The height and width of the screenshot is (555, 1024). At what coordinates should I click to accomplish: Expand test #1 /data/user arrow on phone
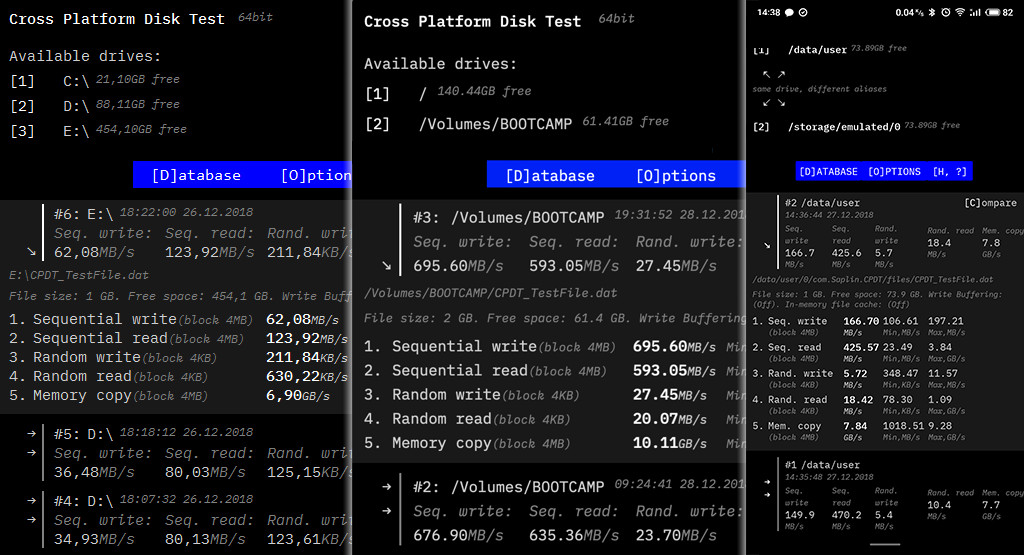click(x=767, y=482)
